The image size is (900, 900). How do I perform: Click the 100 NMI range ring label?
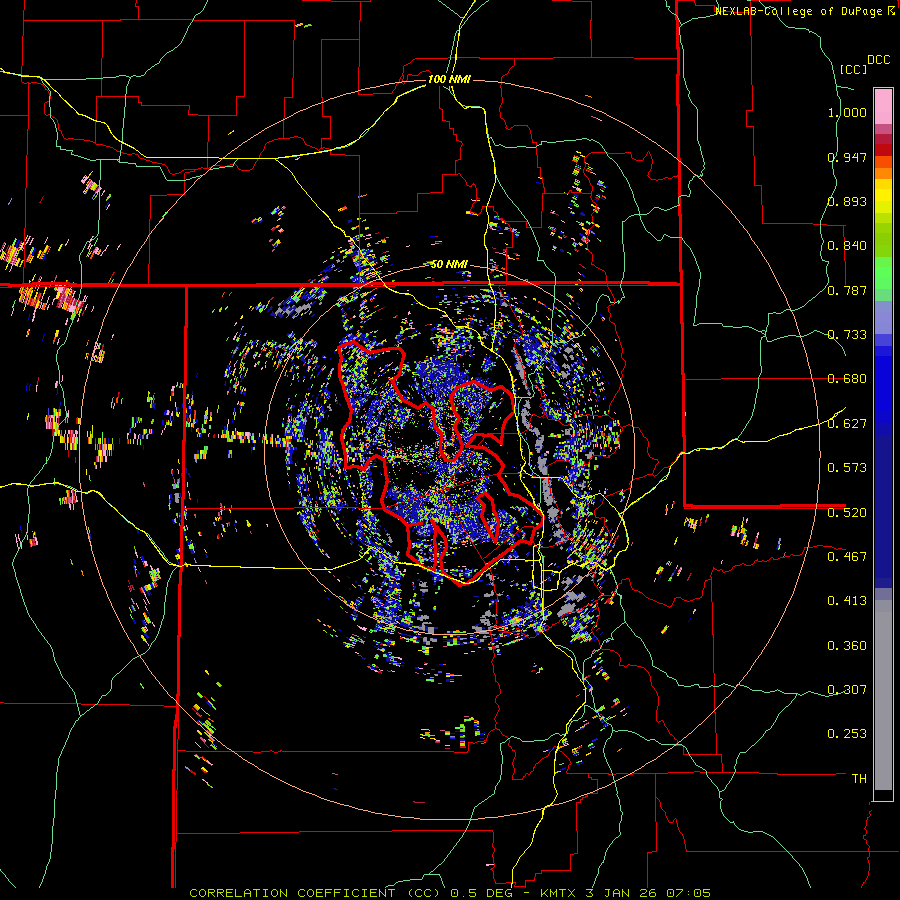(449, 79)
